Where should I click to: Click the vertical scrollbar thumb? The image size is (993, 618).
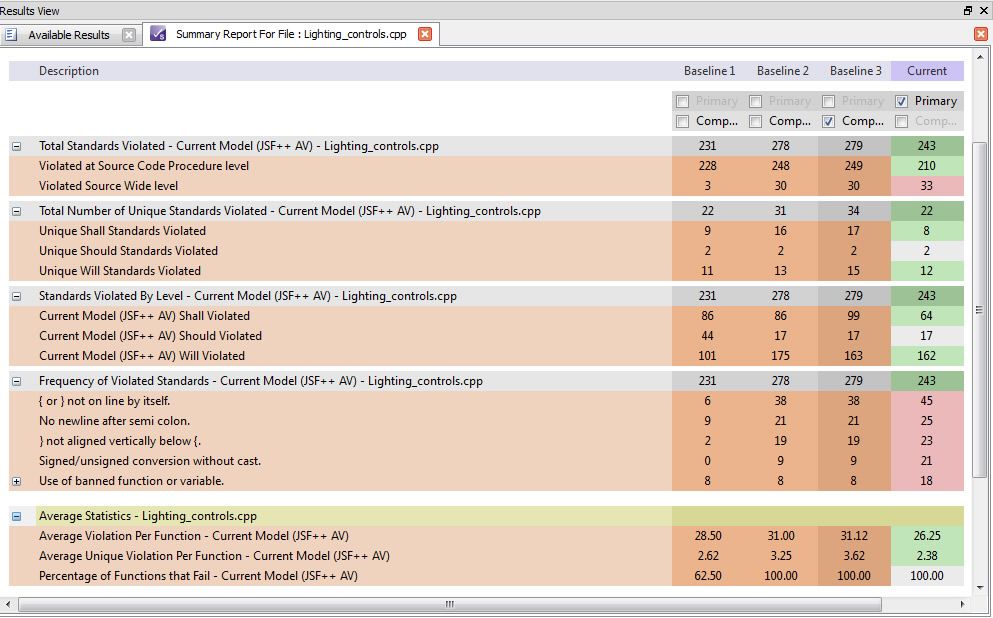[x=981, y=310]
